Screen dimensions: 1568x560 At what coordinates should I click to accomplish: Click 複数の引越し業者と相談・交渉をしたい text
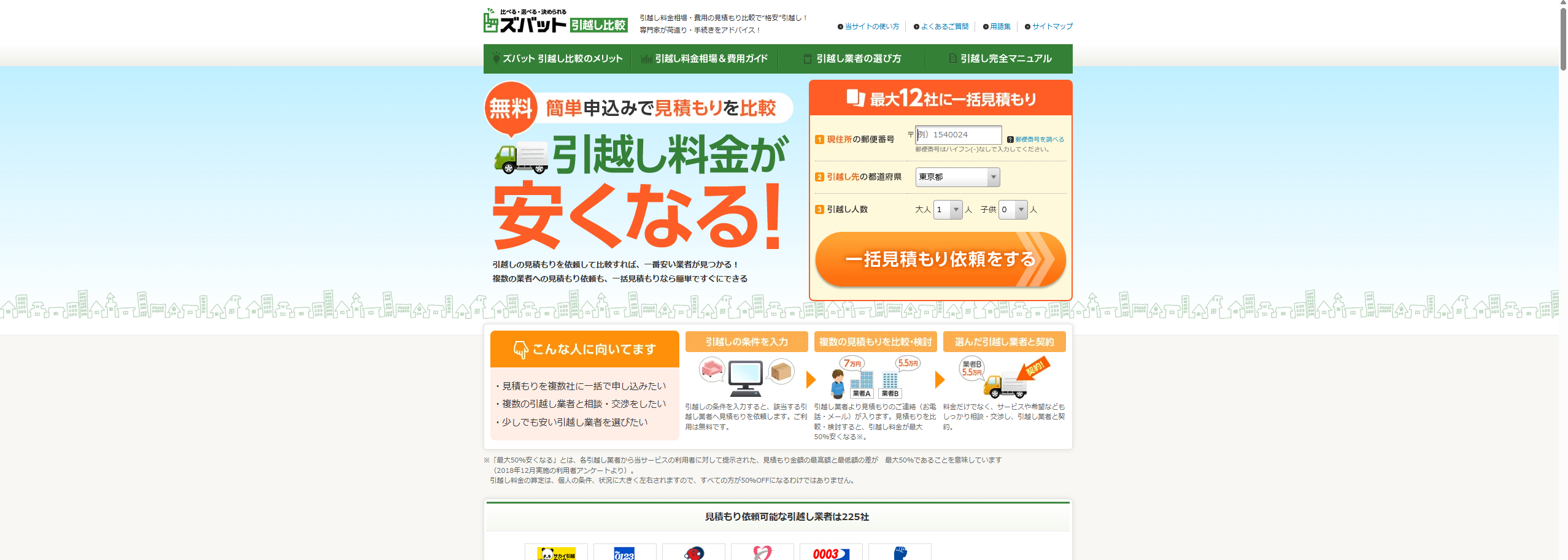click(x=584, y=404)
